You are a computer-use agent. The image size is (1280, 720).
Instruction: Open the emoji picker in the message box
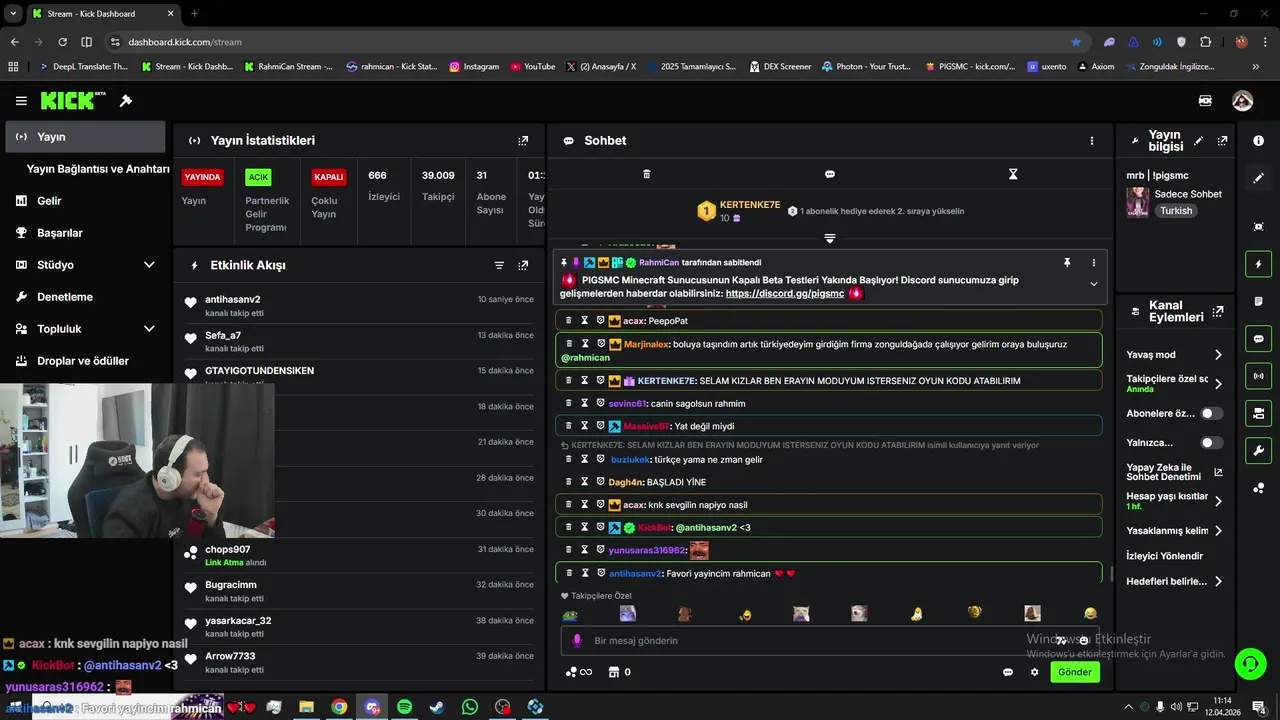[1083, 641]
